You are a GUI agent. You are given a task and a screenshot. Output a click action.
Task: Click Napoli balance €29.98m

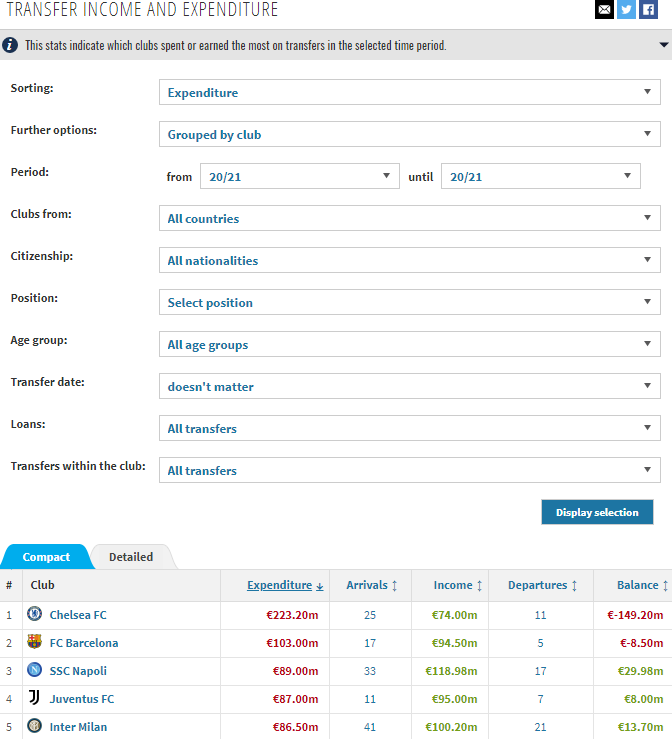[x=640, y=671]
